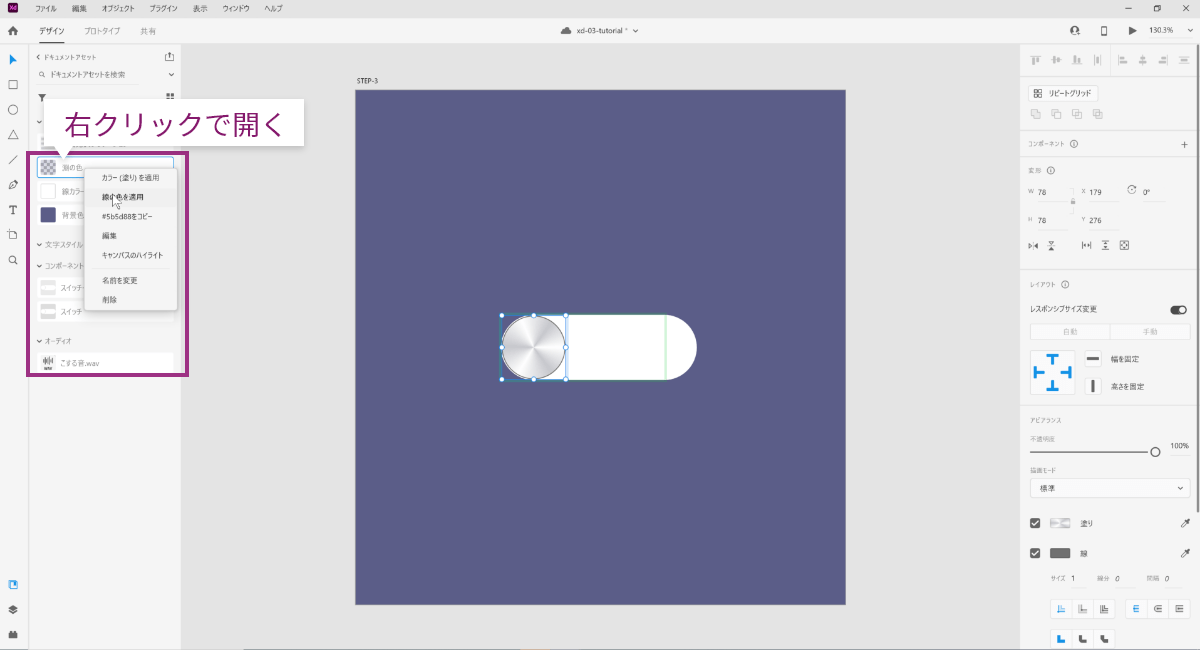Choose 名前を変更 from context menu
This screenshot has height=650, width=1200.
click(x=131, y=280)
